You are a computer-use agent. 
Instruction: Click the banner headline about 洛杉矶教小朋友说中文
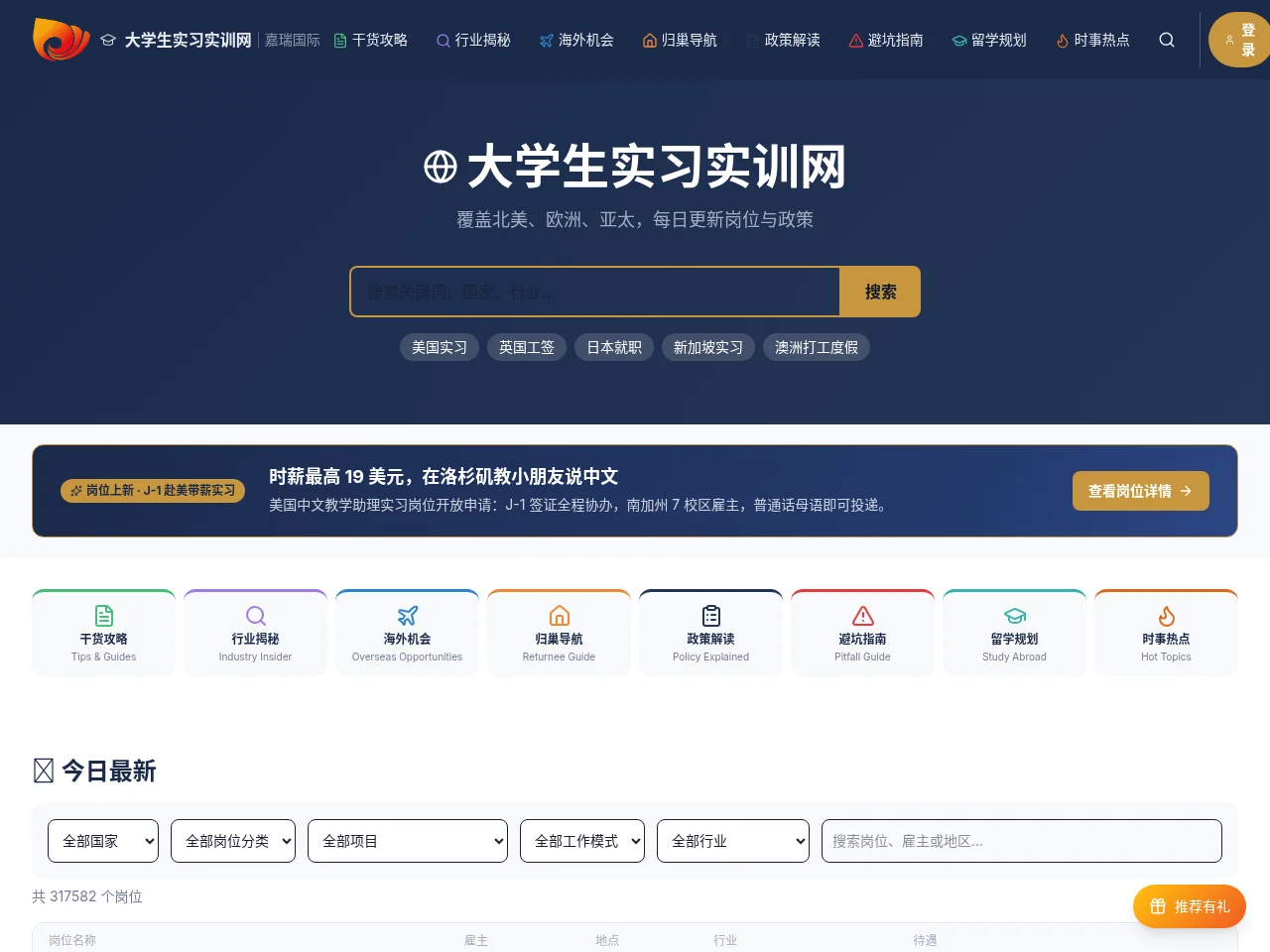[444, 476]
